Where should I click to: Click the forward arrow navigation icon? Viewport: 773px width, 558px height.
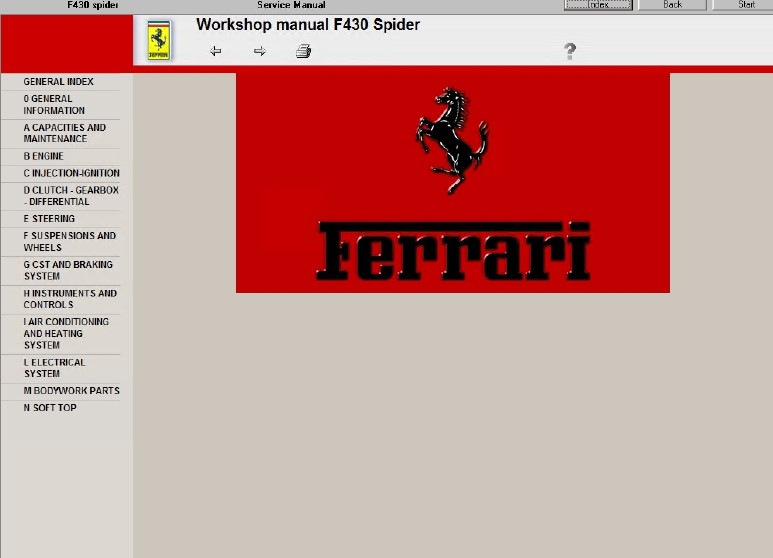pyautogui.click(x=259, y=51)
